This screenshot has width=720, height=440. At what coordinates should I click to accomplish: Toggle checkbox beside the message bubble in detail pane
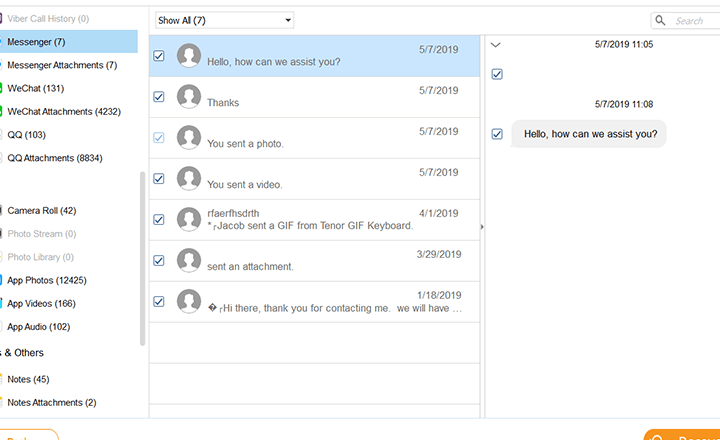point(497,134)
